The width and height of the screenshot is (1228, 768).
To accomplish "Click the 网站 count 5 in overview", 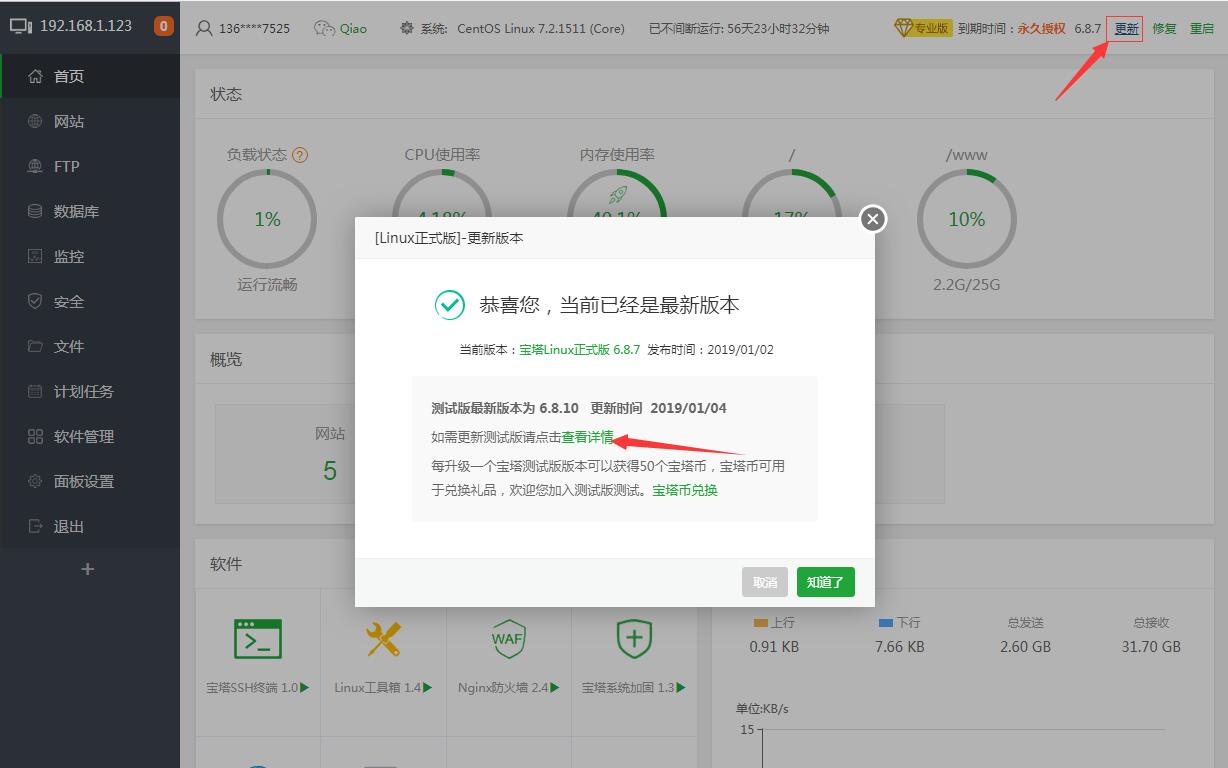I will pos(330,471).
